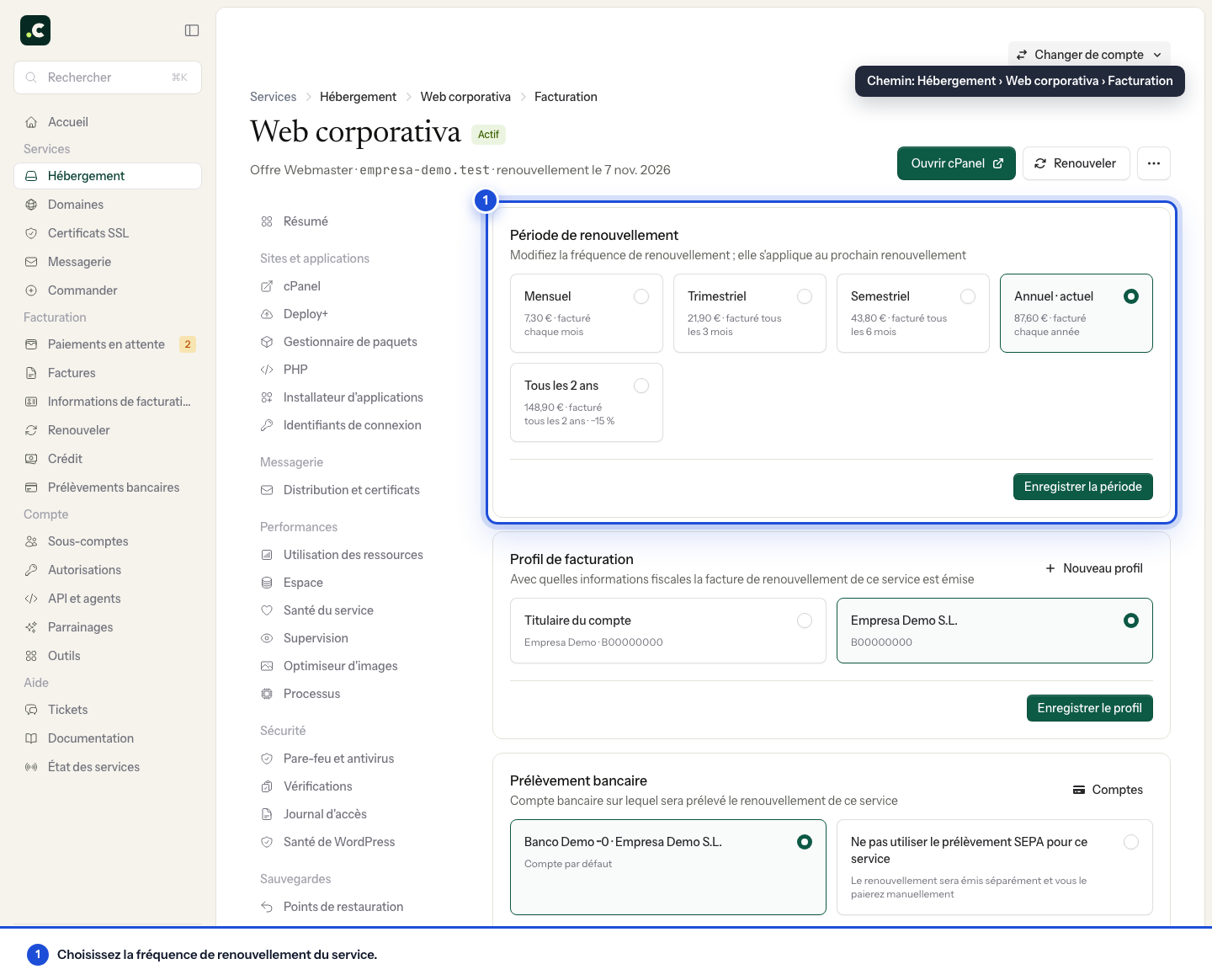Click the Domaines globe icon
The height and width of the screenshot is (980, 1212).
click(31, 205)
